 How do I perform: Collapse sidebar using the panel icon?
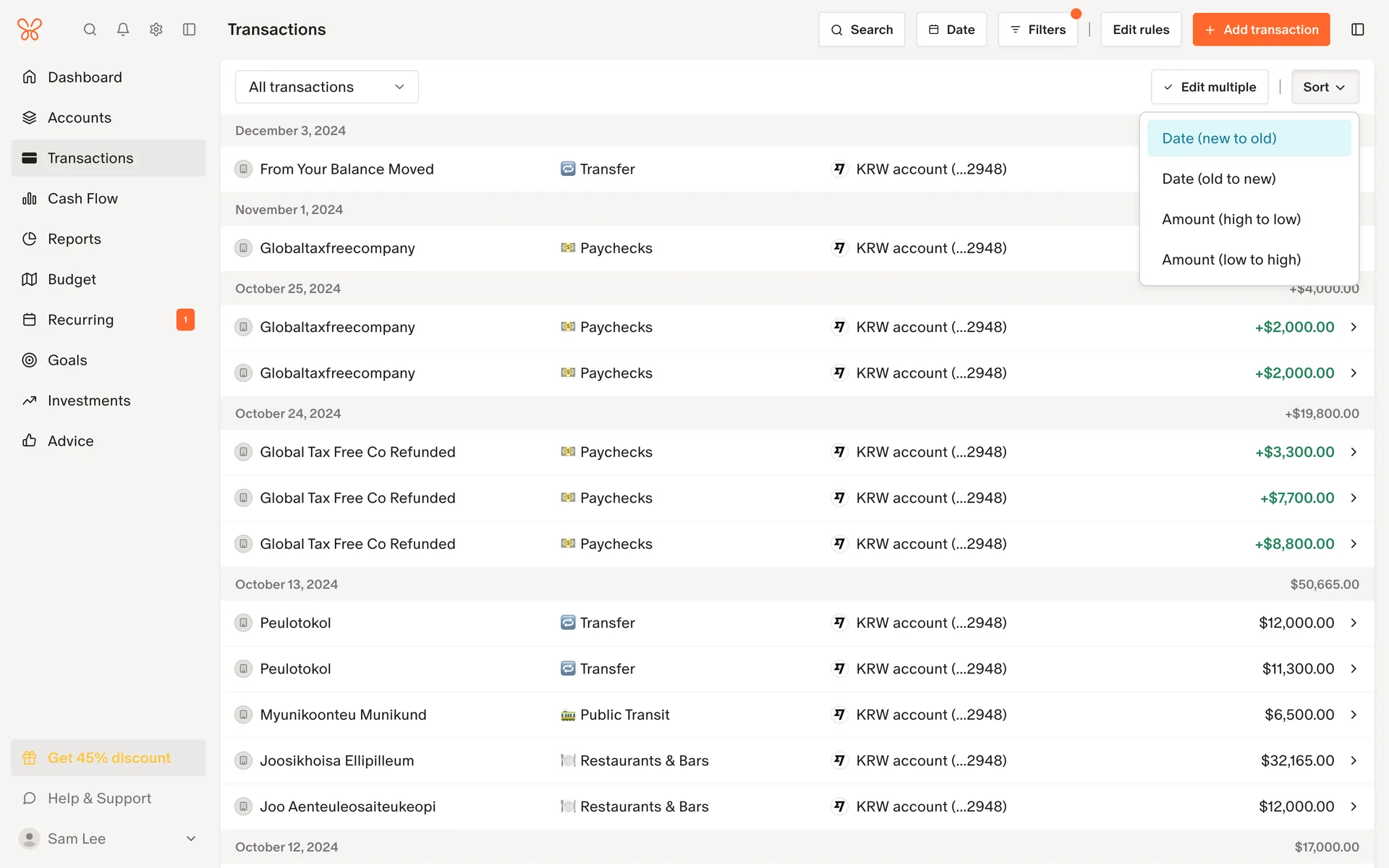(190, 30)
